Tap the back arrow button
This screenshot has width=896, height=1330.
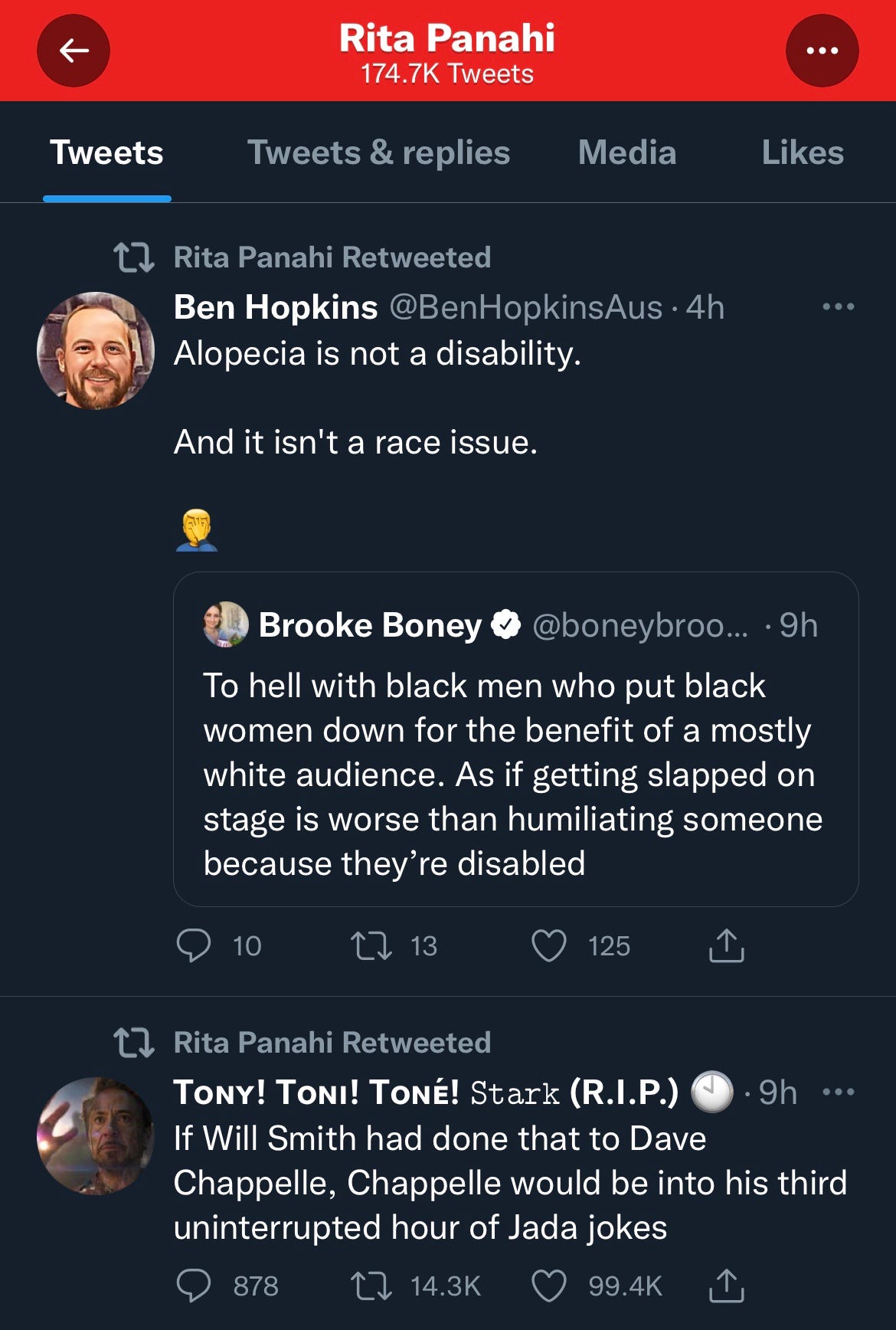(74, 51)
